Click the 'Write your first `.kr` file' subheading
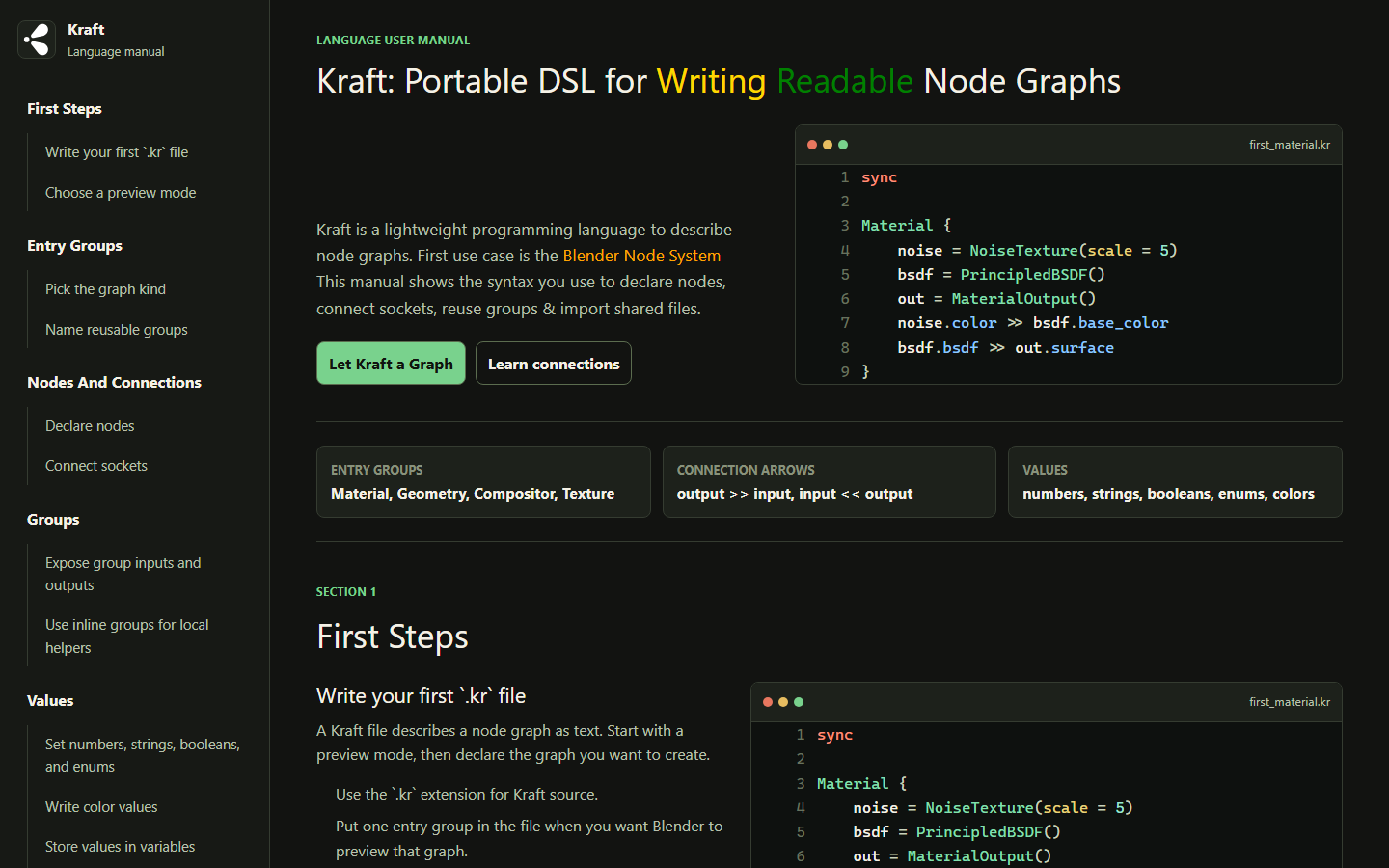This screenshot has width=1389, height=868. [422, 696]
